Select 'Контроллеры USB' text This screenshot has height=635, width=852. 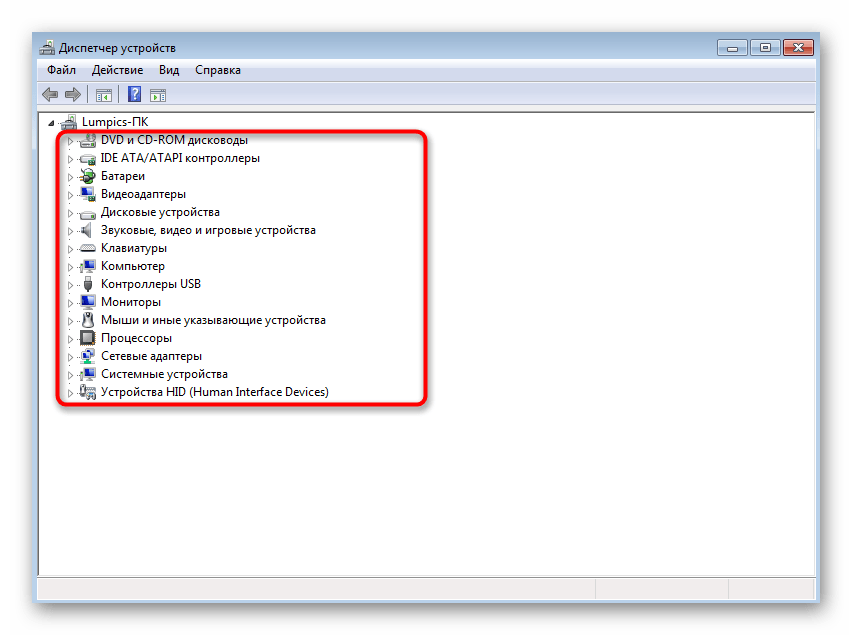[151, 284]
